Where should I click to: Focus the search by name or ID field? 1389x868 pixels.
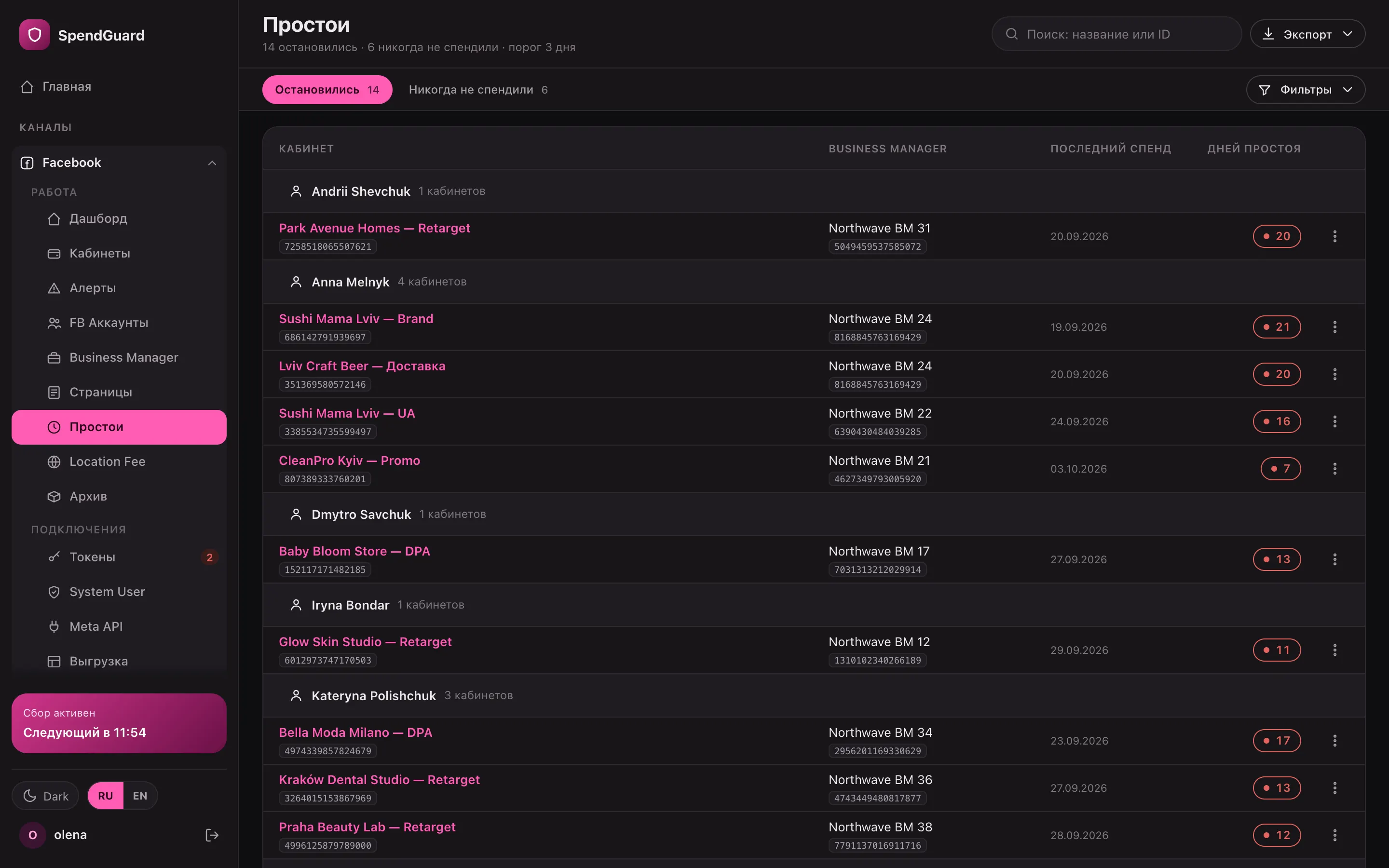click(x=1117, y=34)
